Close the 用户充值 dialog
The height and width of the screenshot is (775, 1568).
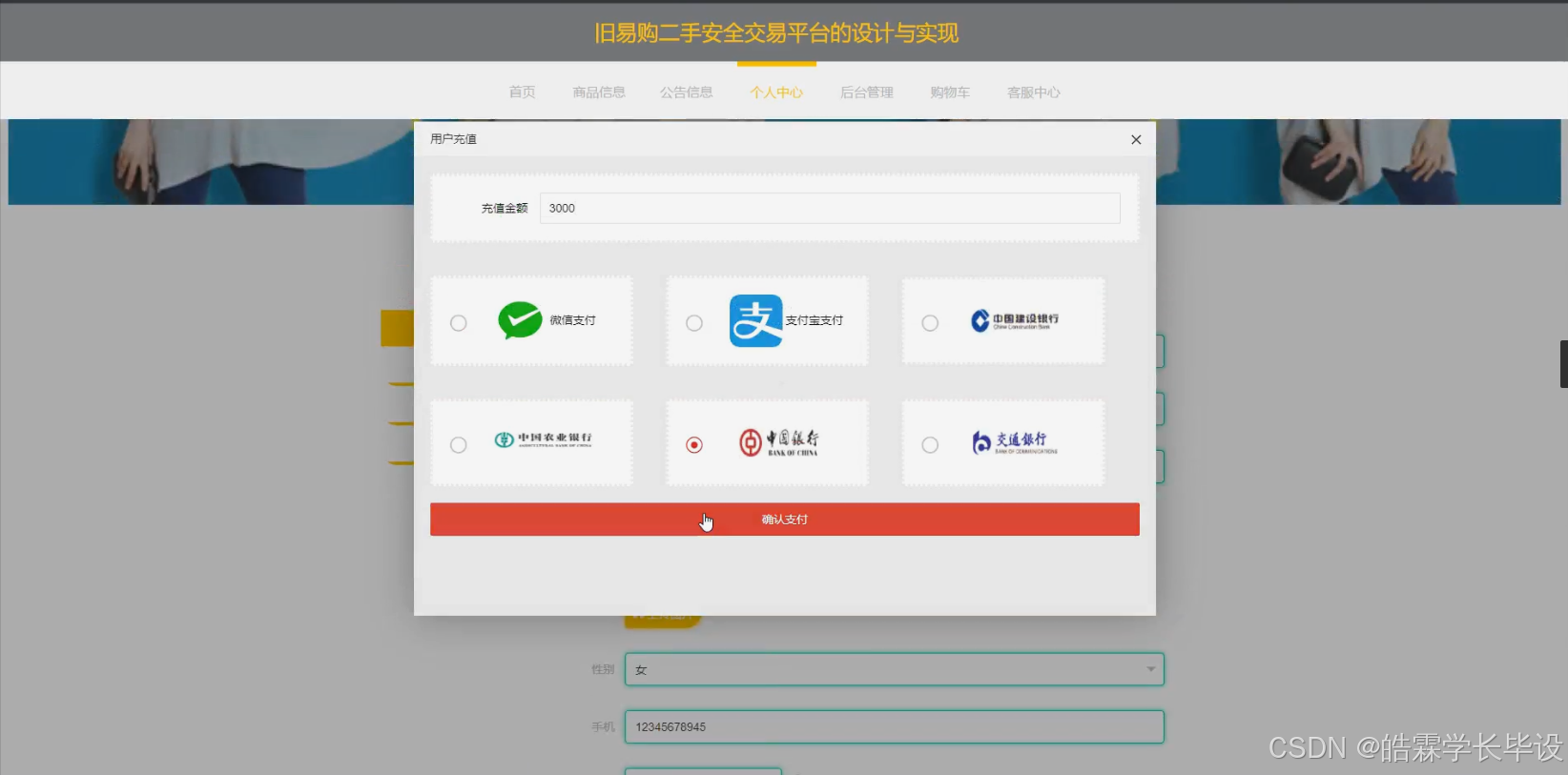1136,139
